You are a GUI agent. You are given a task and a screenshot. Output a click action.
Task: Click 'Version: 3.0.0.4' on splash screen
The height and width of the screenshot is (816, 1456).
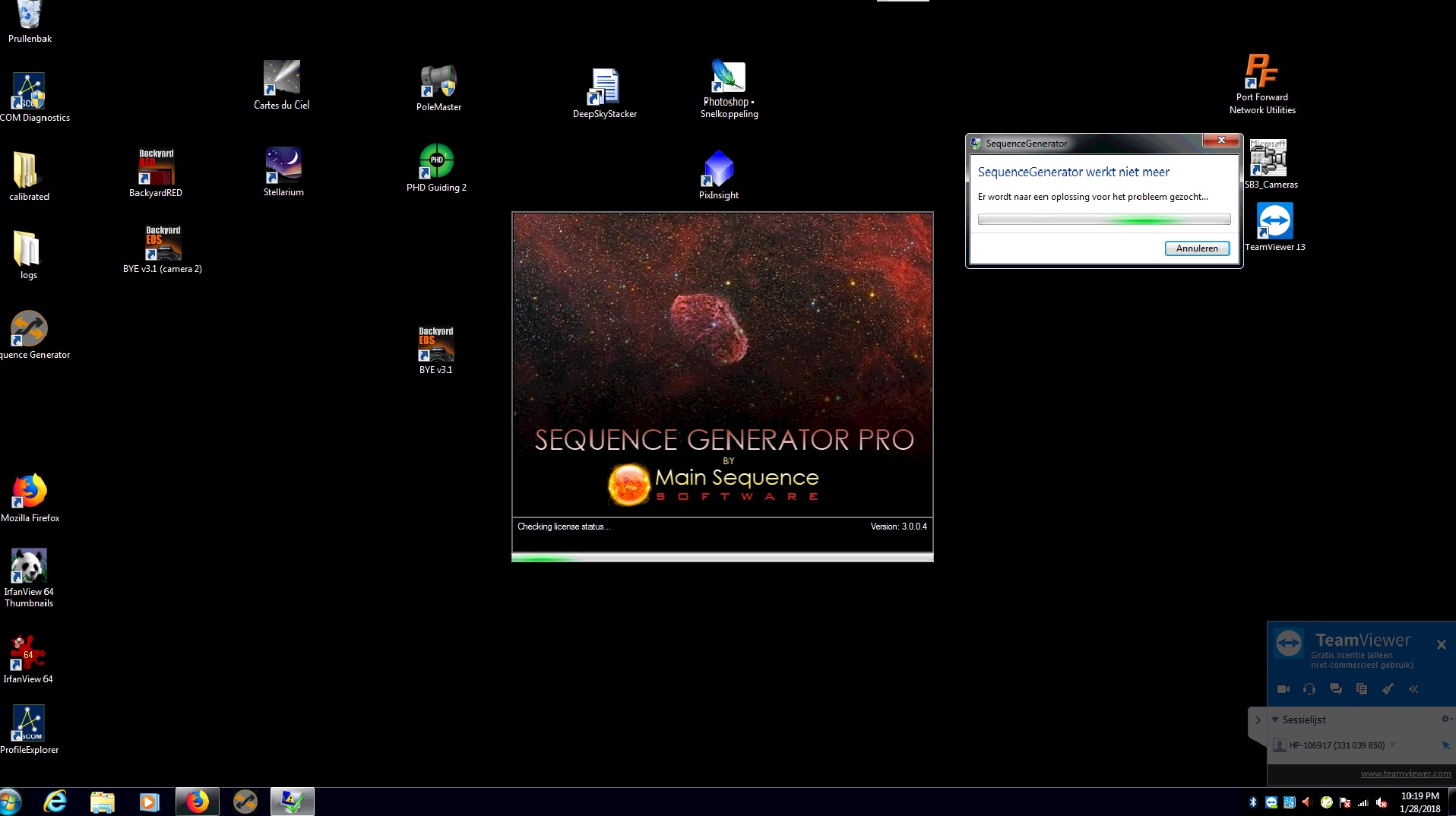(898, 527)
